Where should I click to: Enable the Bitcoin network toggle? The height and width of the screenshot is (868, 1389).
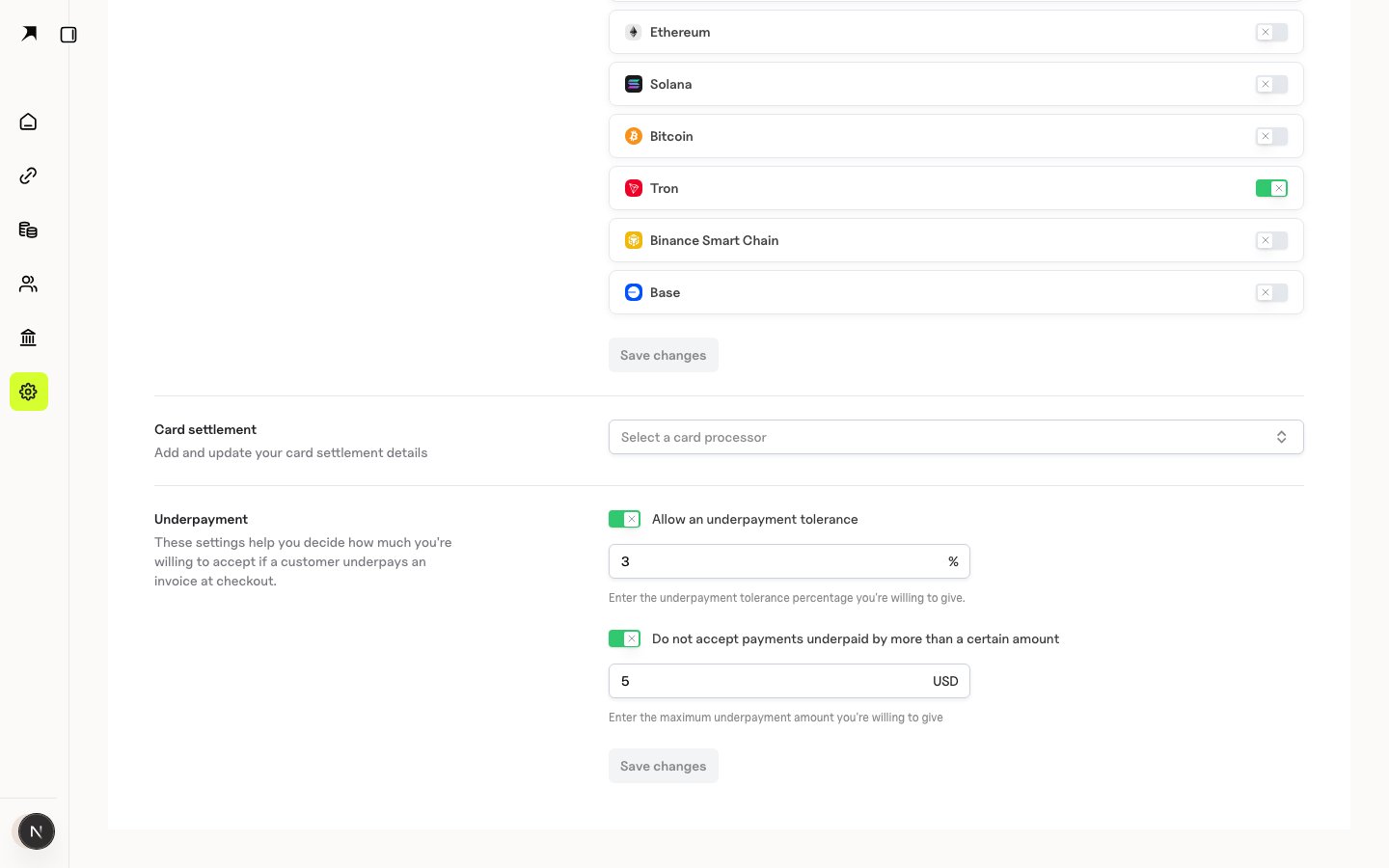[1271, 136]
